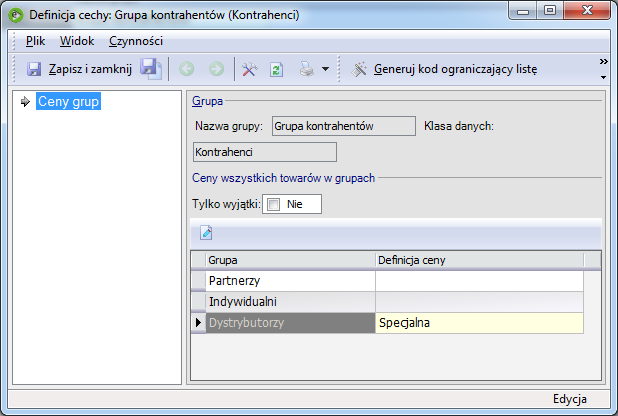The width and height of the screenshot is (618, 416).
Task: Click the Ceny wszystkich towarów w grupach heading
Action: click(x=283, y=178)
